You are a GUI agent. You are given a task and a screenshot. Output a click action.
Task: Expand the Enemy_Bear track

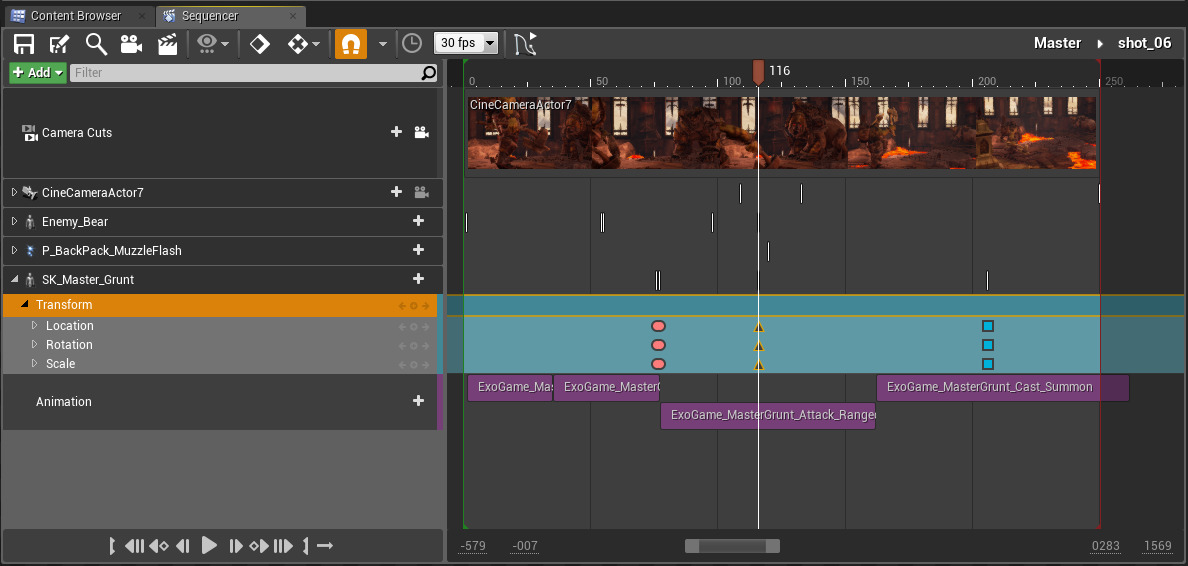[x=14, y=221]
